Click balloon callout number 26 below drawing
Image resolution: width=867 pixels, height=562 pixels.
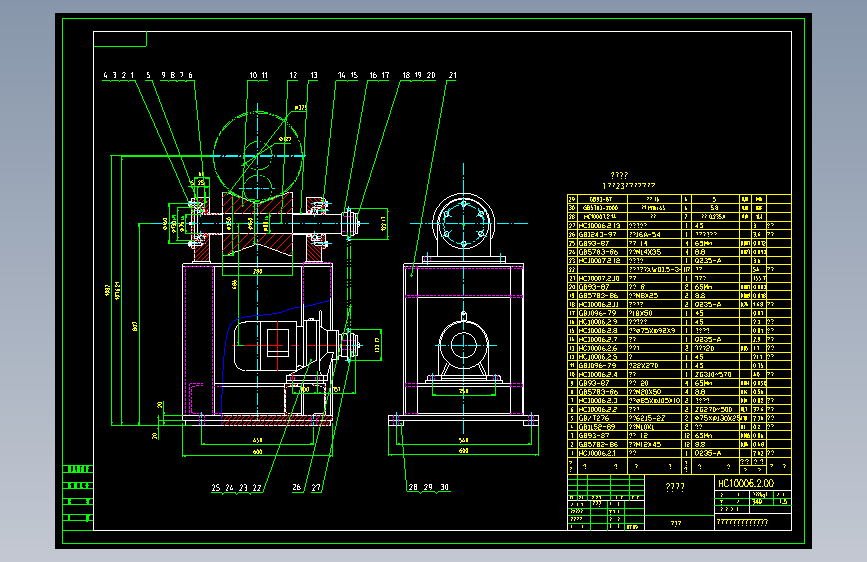(x=297, y=487)
